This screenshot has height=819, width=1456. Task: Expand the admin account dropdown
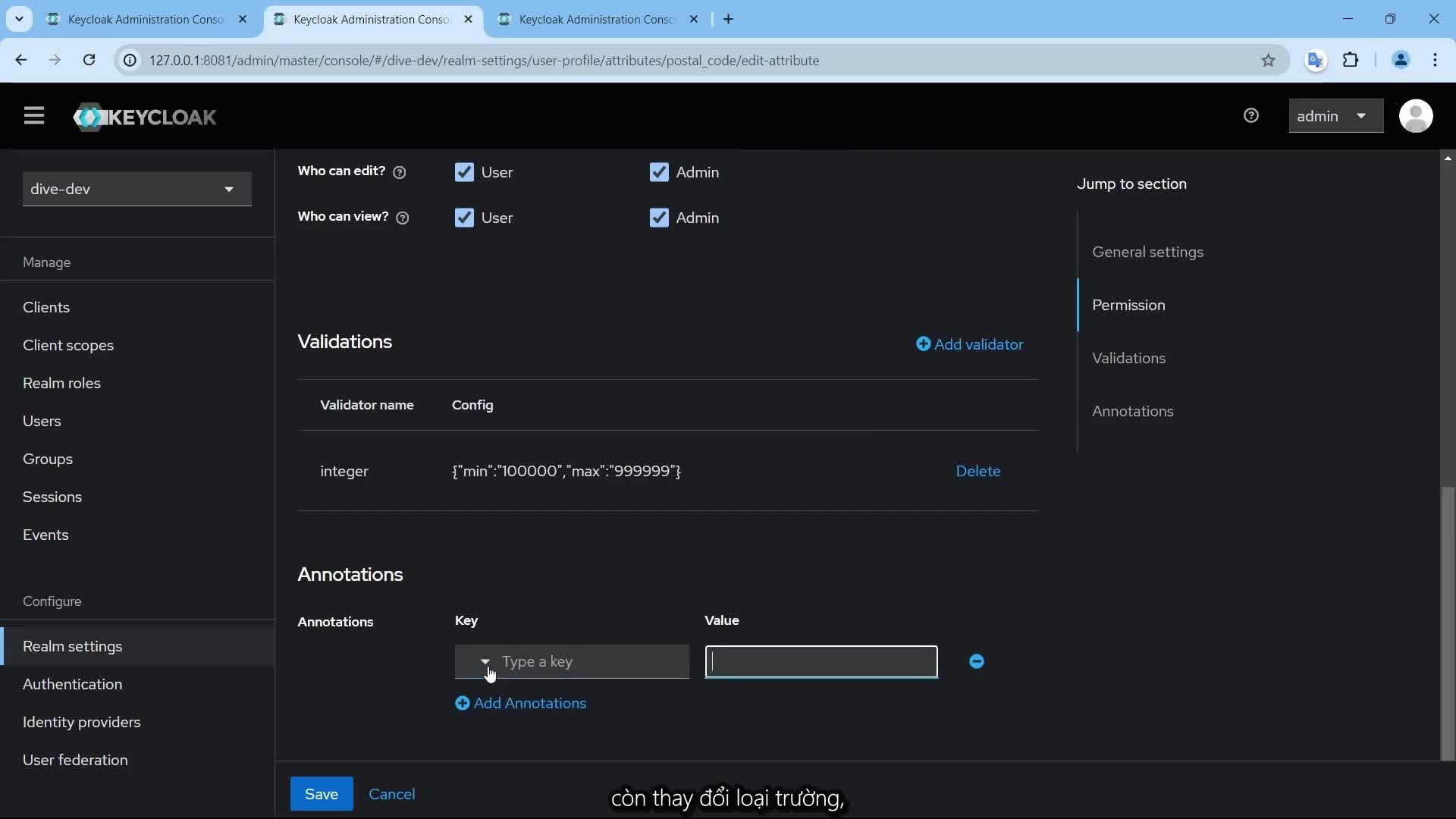1335,116
